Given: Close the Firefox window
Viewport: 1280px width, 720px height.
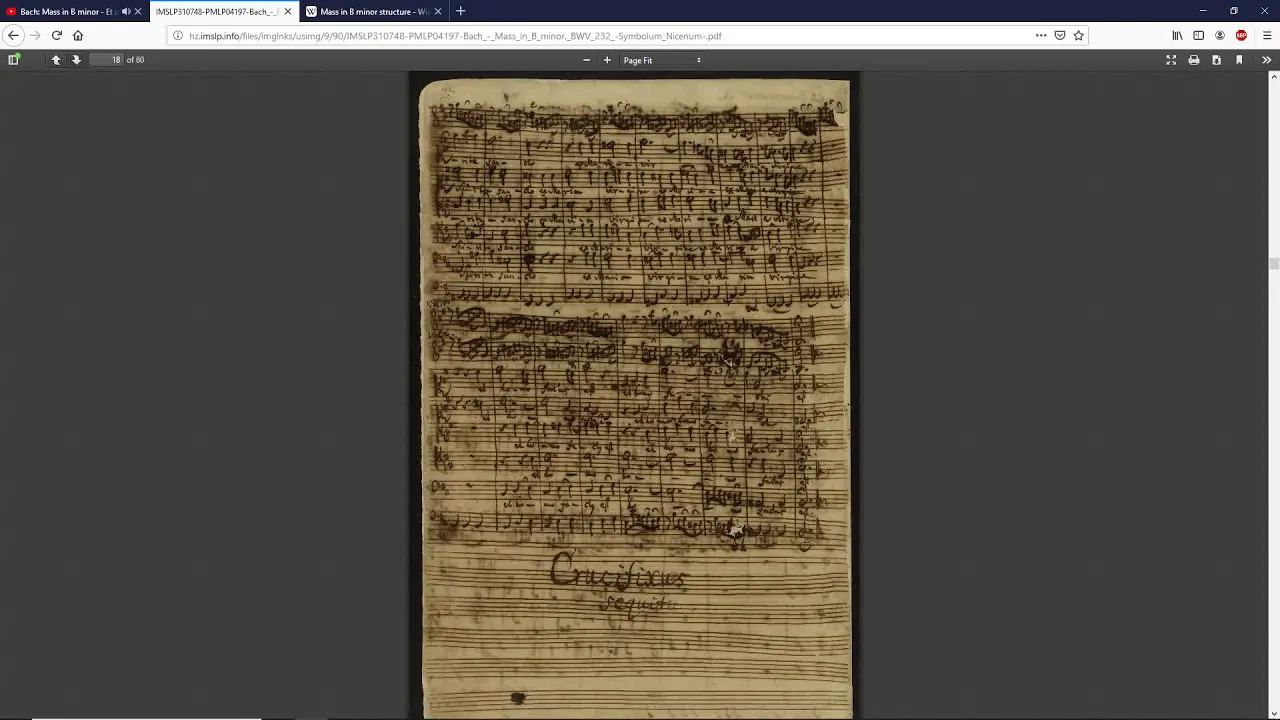Looking at the screenshot, I should (x=1264, y=11).
